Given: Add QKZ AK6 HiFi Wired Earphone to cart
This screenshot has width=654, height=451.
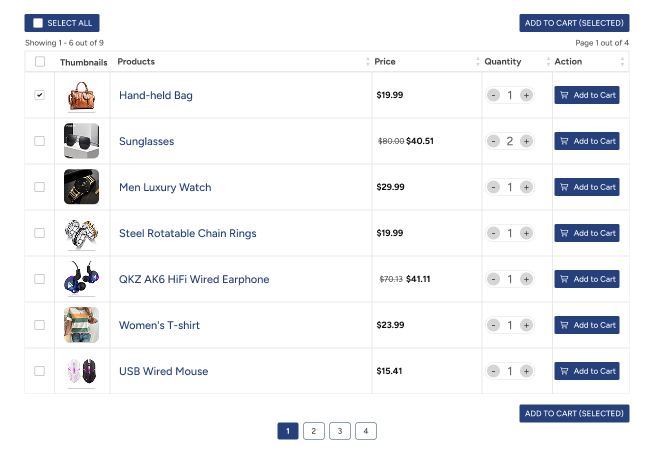Looking at the screenshot, I should pos(587,279).
